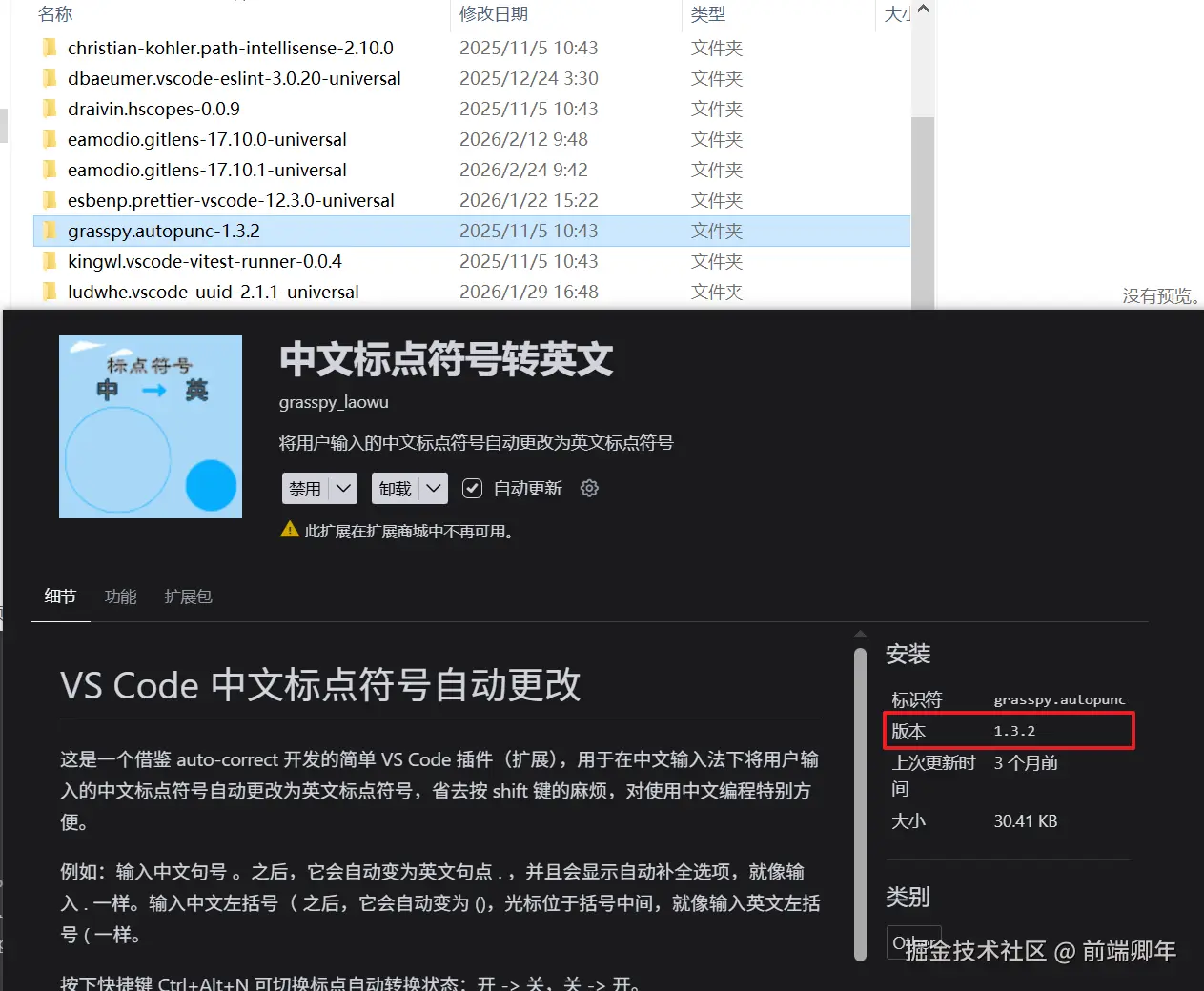
Task: Click the extension logo thumbnail 标点符号 中→英
Action: (151, 427)
